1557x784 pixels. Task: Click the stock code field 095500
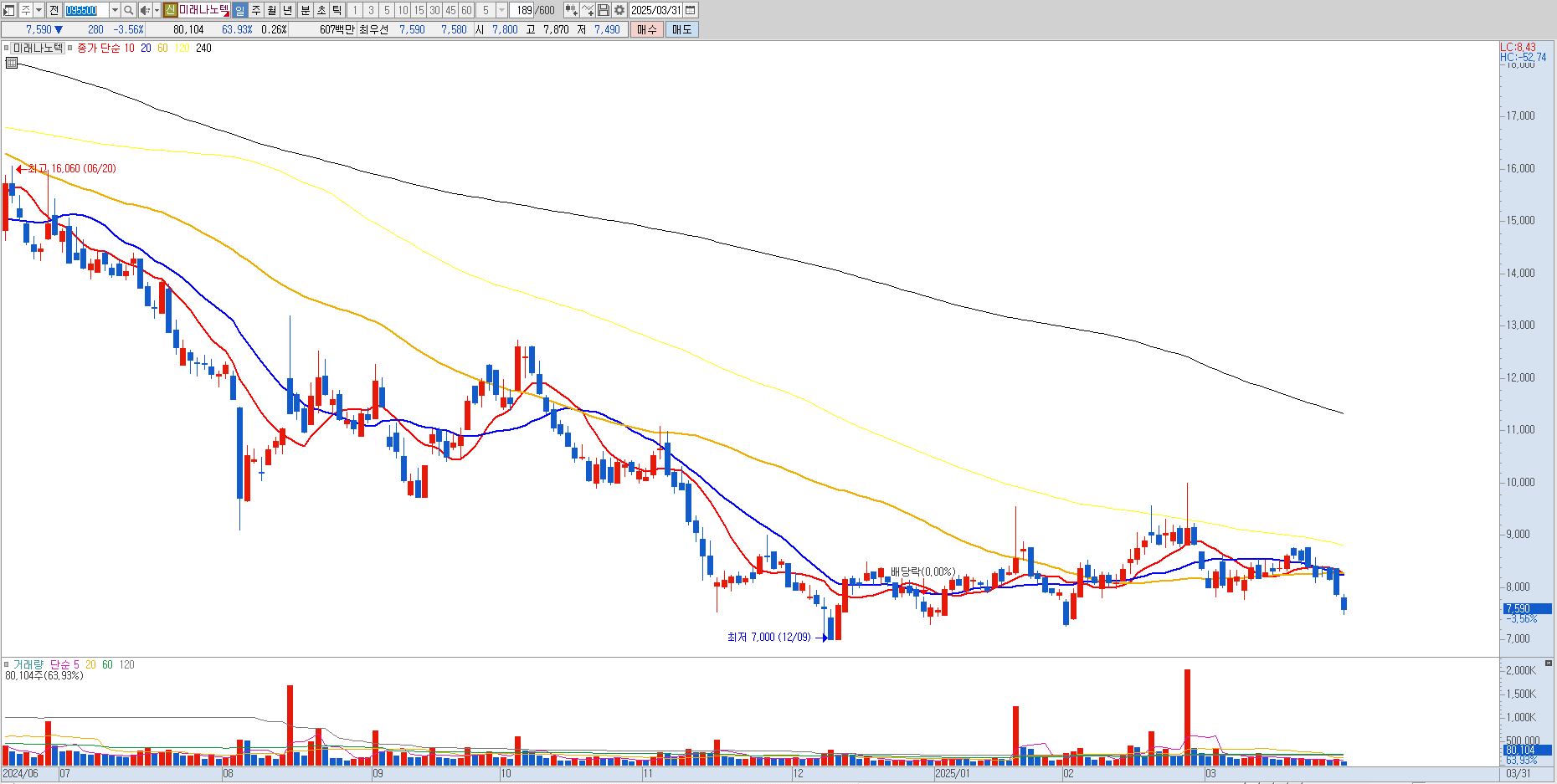point(87,10)
